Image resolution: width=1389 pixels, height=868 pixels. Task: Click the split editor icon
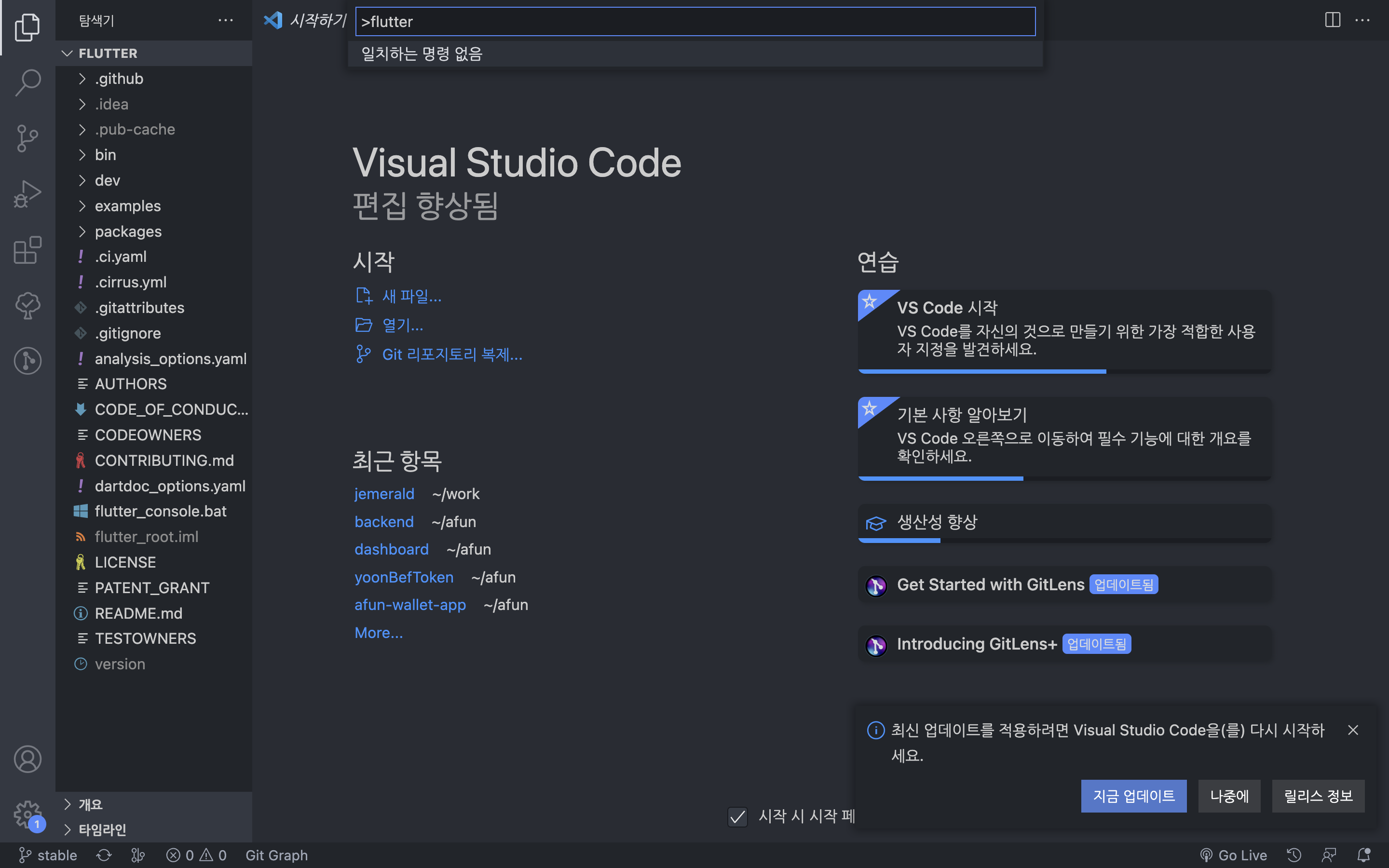coord(1332,20)
